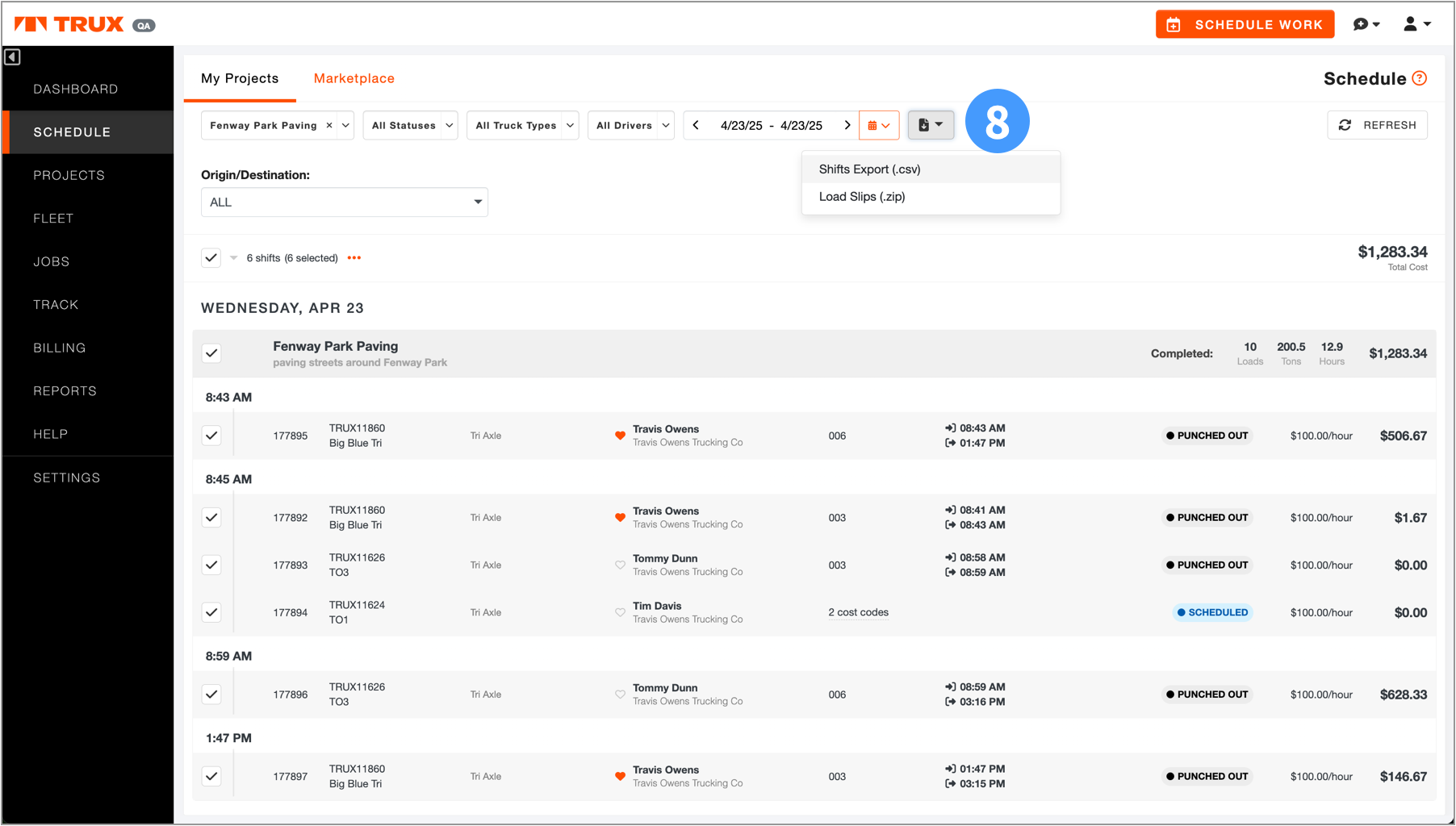Viewport: 1456px width, 826px height.
Task: Go to previous date with left arrow
Action: pos(696,125)
